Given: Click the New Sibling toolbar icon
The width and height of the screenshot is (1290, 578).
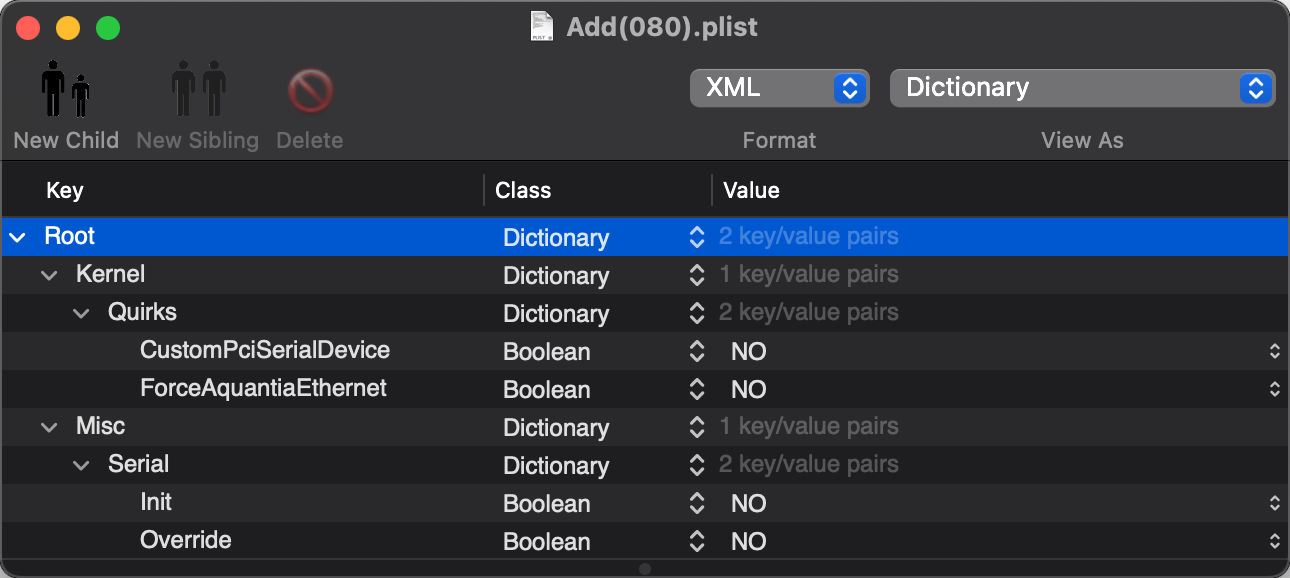Looking at the screenshot, I should [198, 89].
